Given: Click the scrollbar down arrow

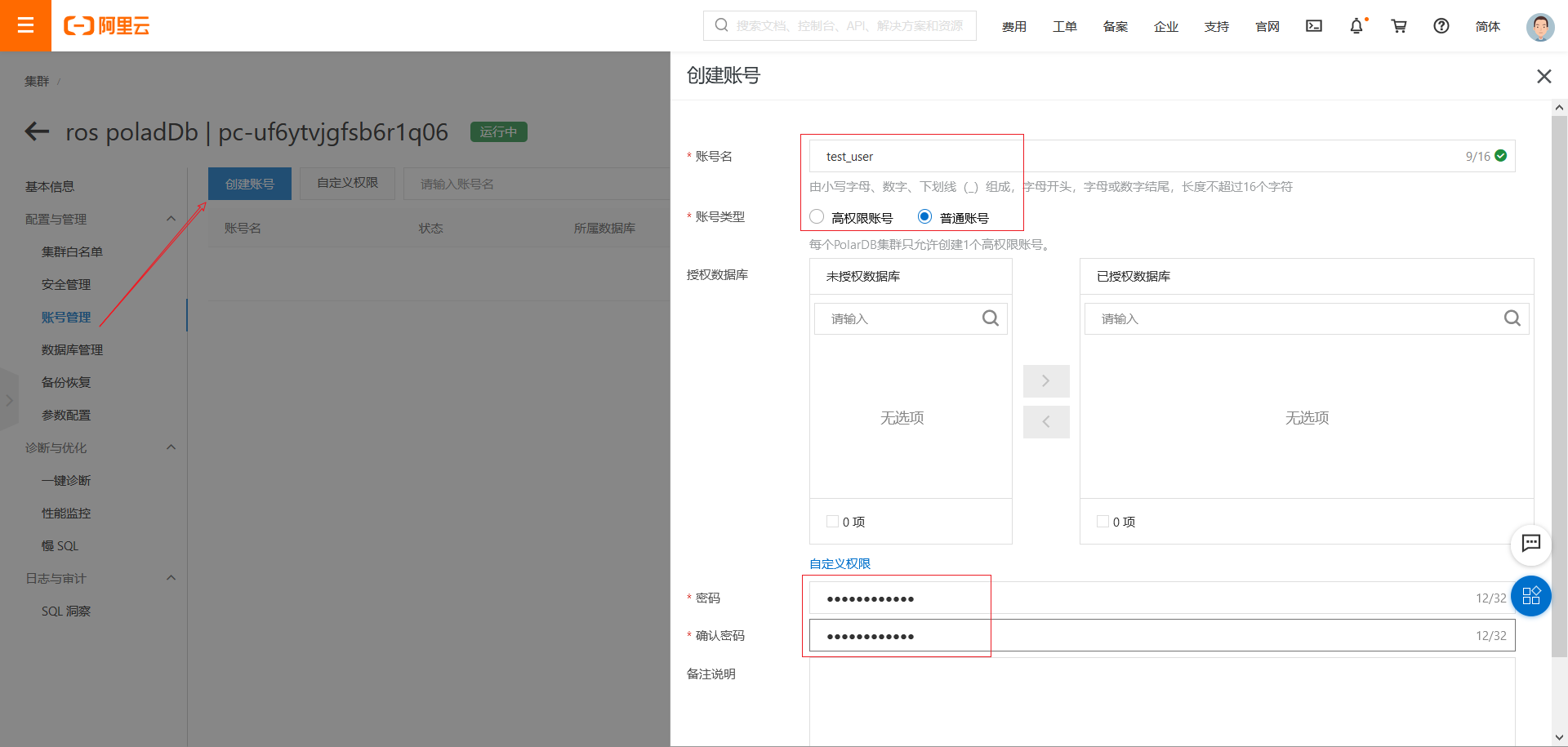Looking at the screenshot, I should 1559,738.
